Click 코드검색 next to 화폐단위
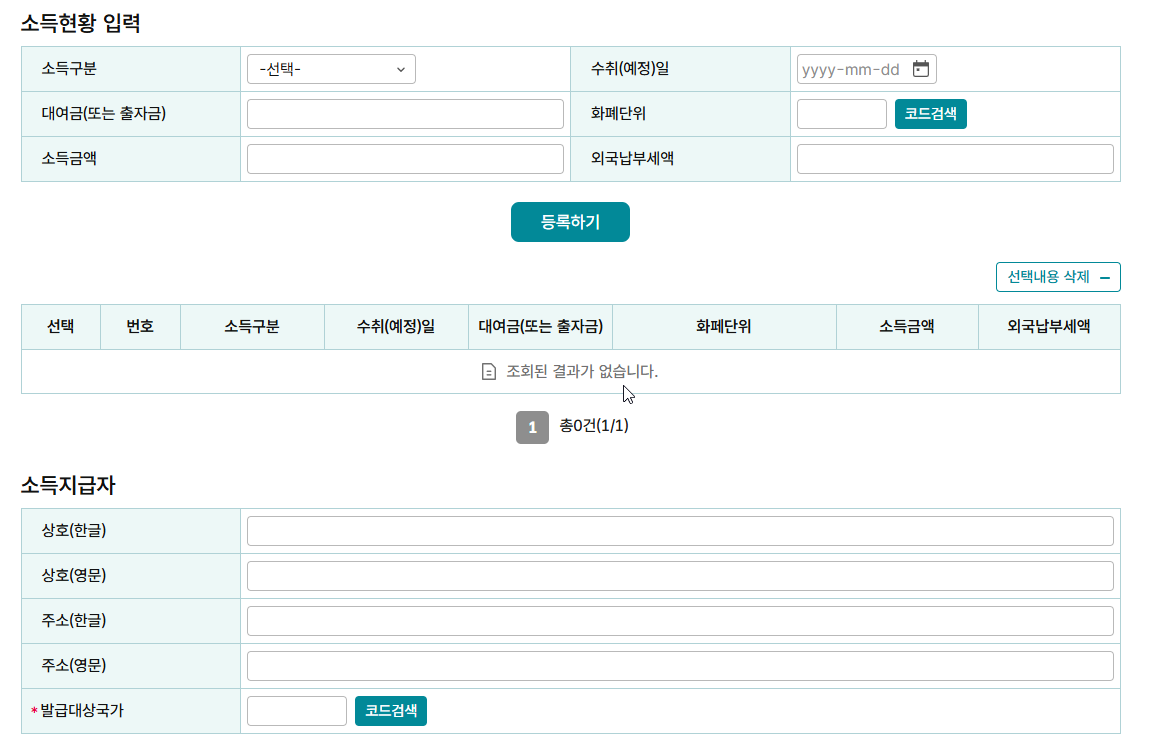 (x=930, y=114)
